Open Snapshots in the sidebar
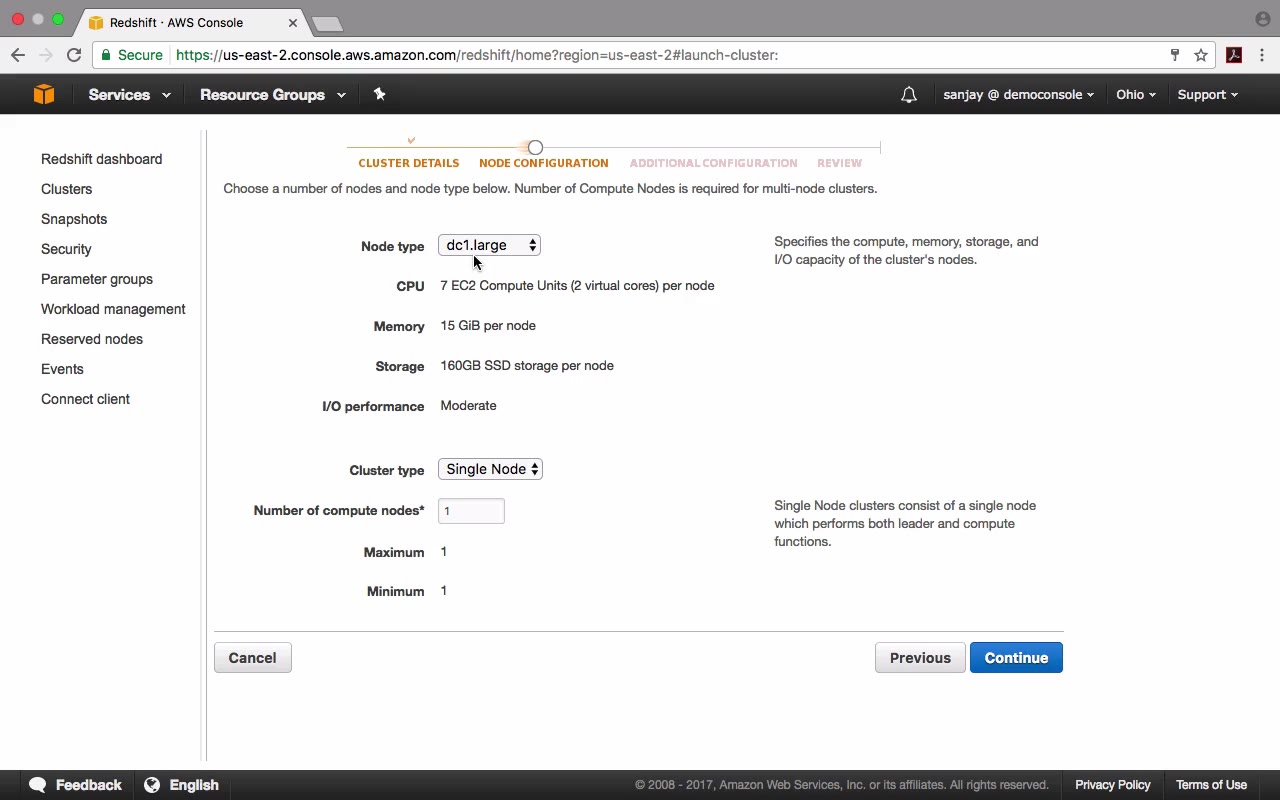 74,219
